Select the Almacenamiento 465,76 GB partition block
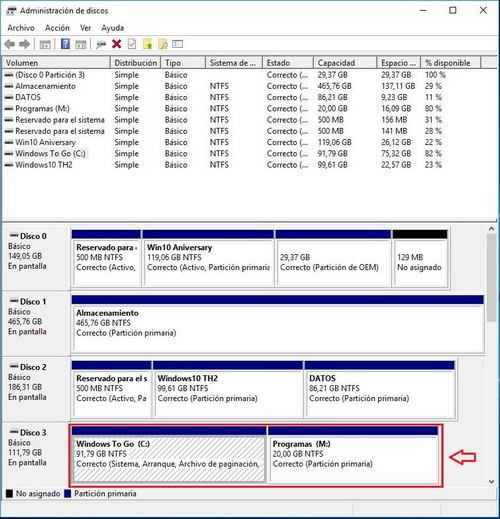This screenshot has width=500, height=519. coord(278,324)
